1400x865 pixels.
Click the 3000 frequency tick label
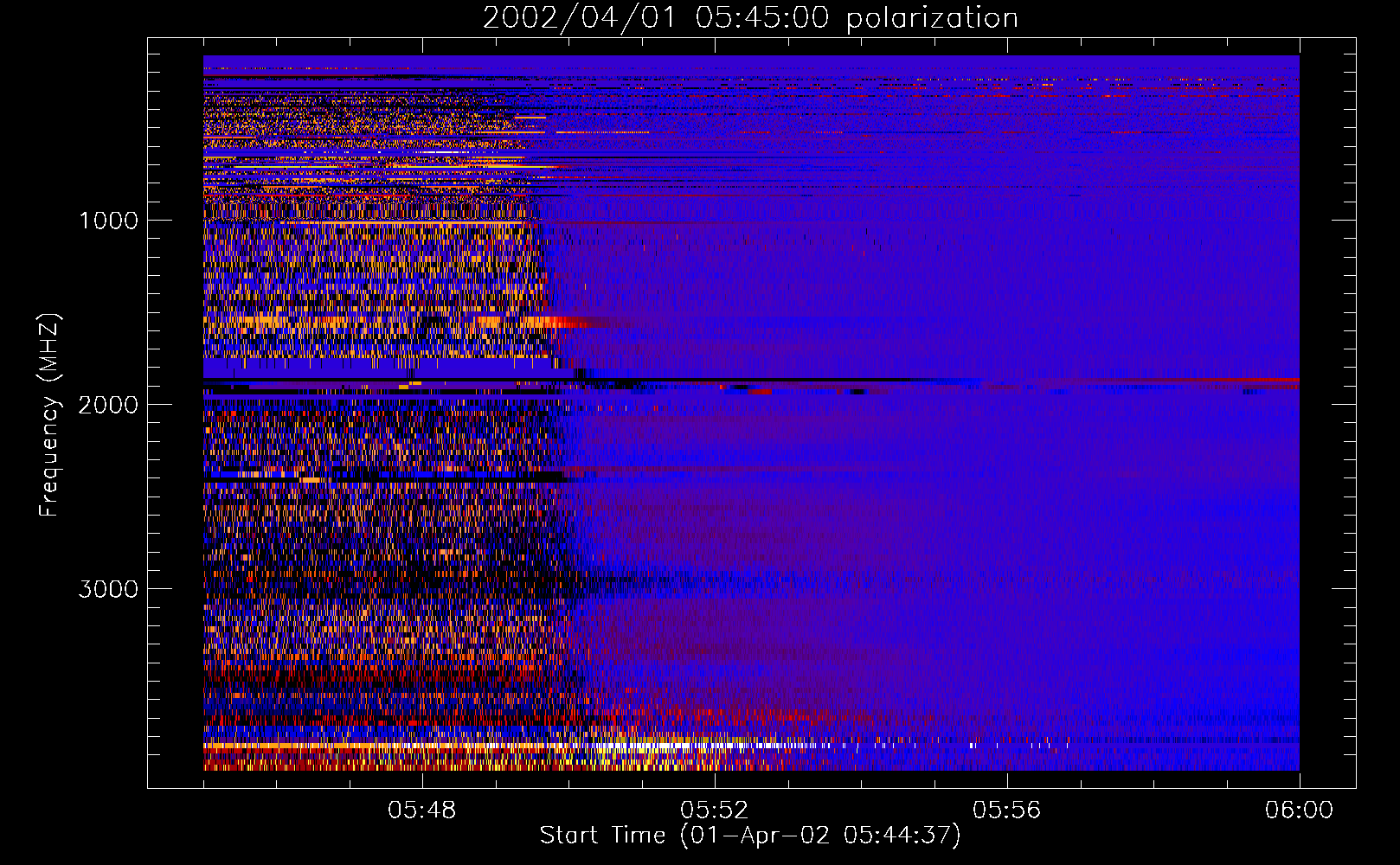click(108, 589)
